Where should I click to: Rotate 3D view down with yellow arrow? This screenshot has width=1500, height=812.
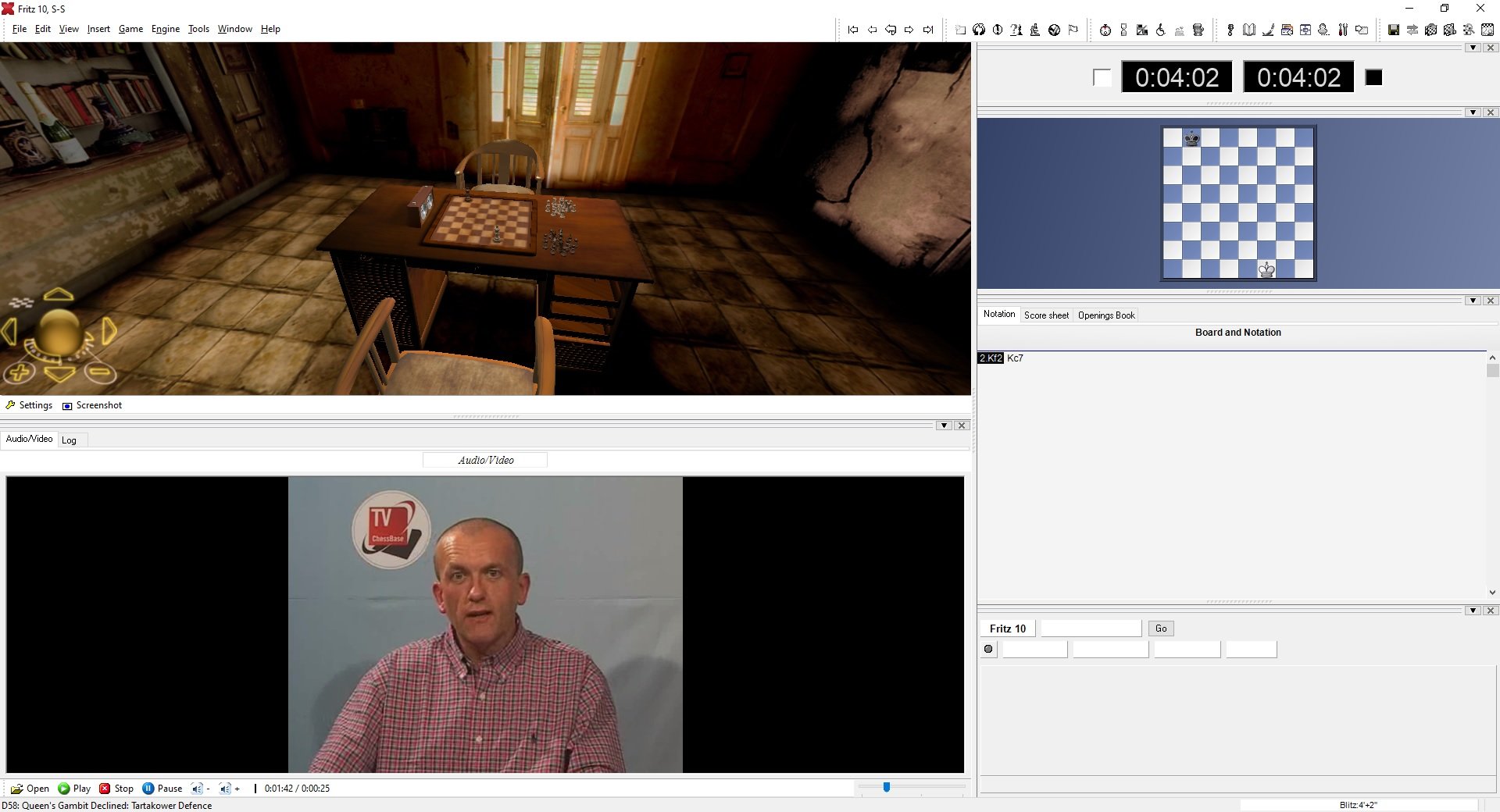pos(59,374)
